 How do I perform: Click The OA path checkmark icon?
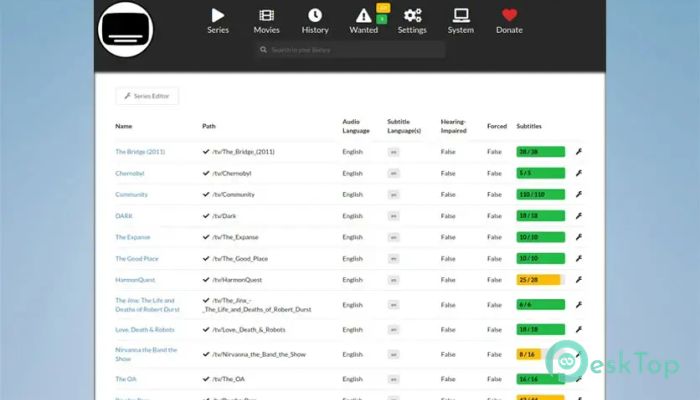(x=206, y=379)
